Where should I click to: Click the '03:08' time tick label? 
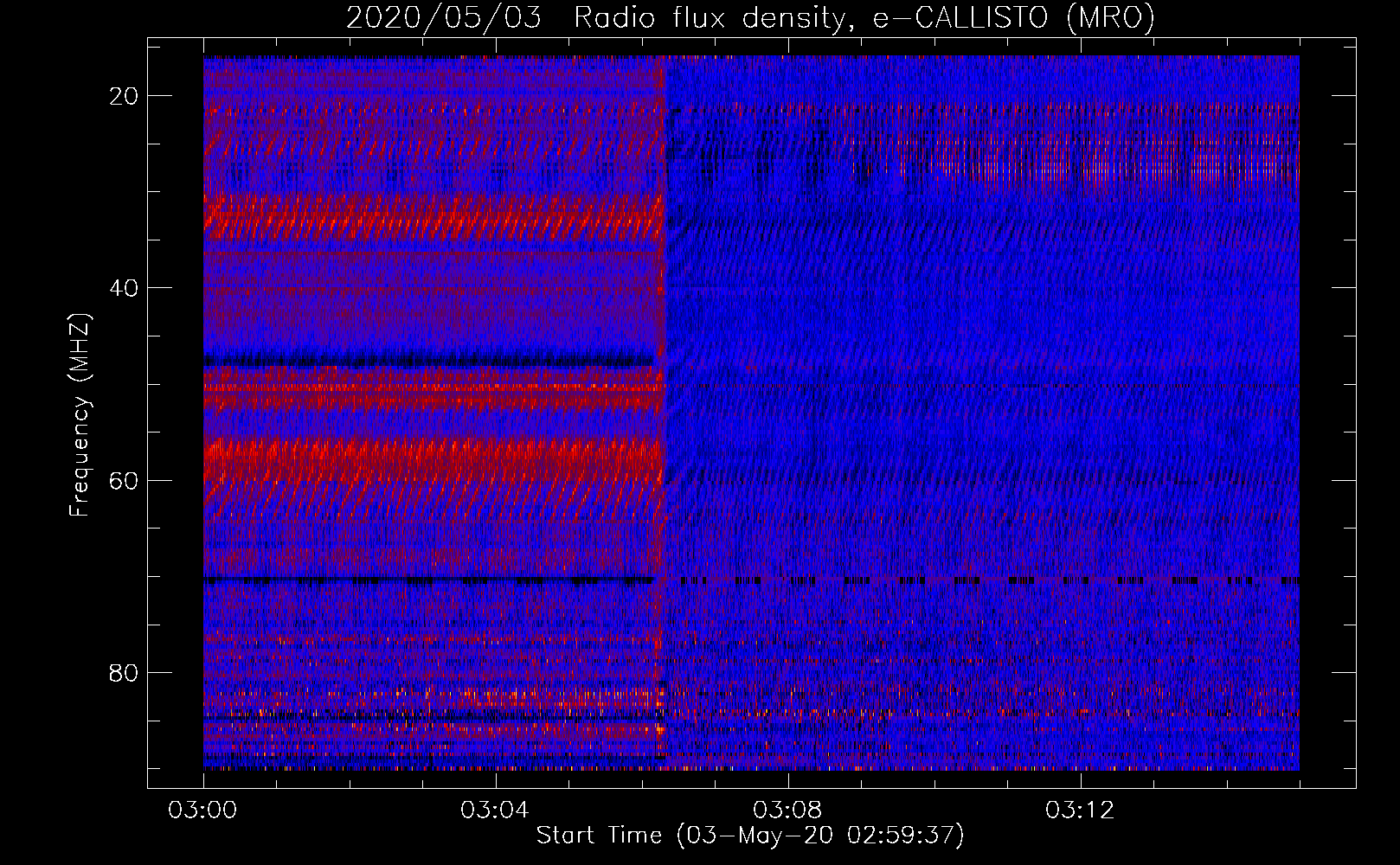787,811
